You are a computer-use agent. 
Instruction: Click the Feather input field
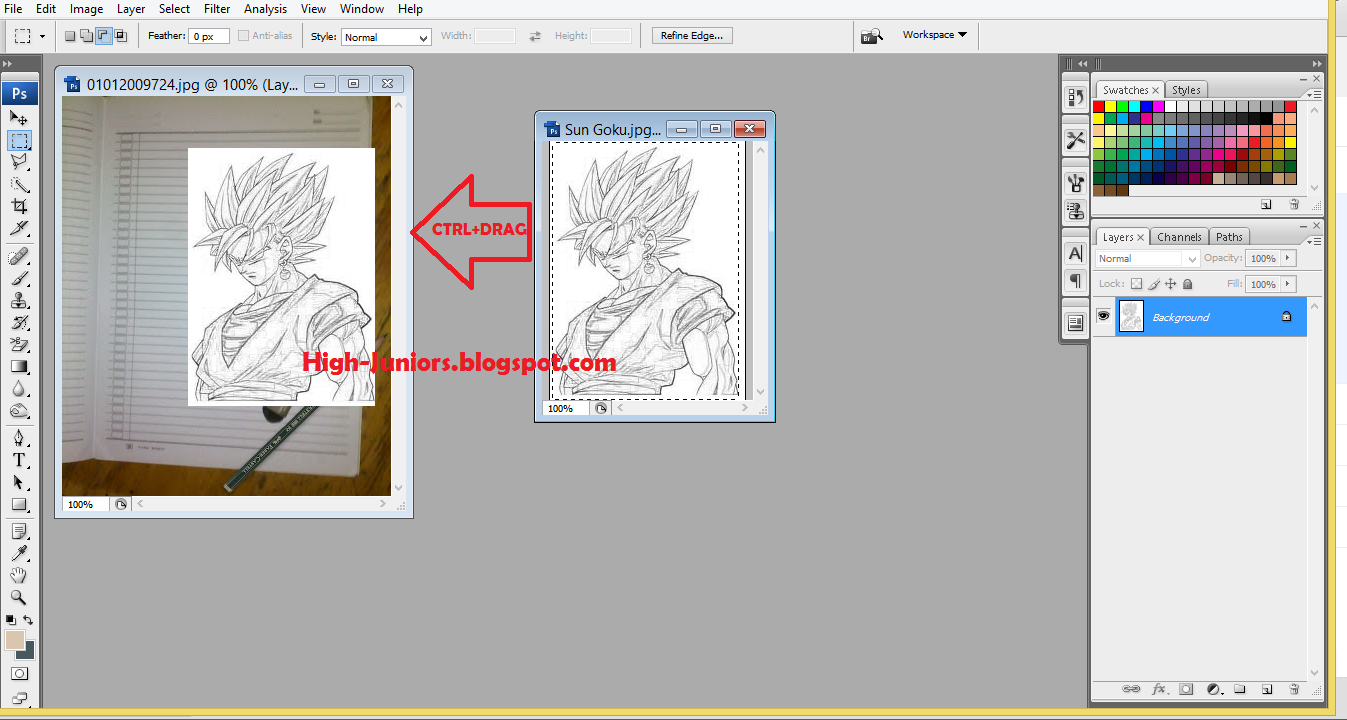tap(209, 36)
